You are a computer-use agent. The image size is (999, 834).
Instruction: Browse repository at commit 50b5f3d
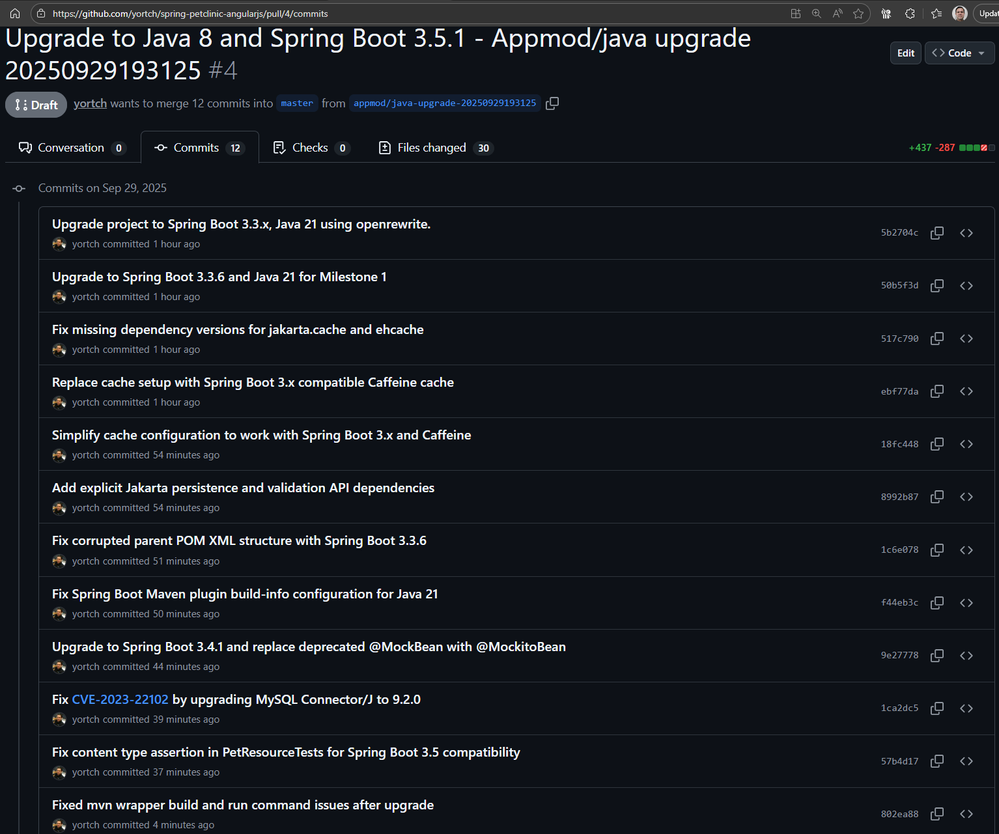pyautogui.click(x=967, y=285)
